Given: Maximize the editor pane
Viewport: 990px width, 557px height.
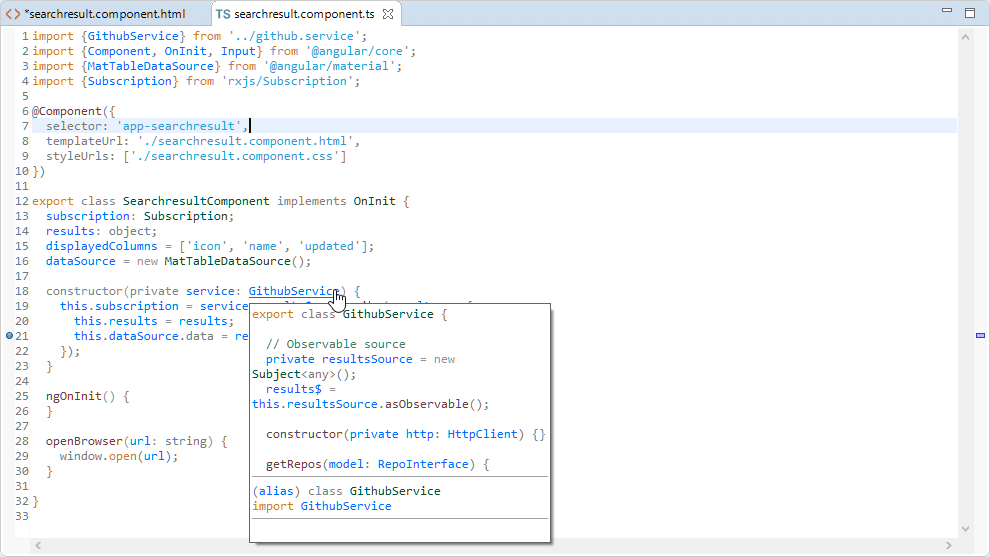Looking at the screenshot, I should 970,13.
